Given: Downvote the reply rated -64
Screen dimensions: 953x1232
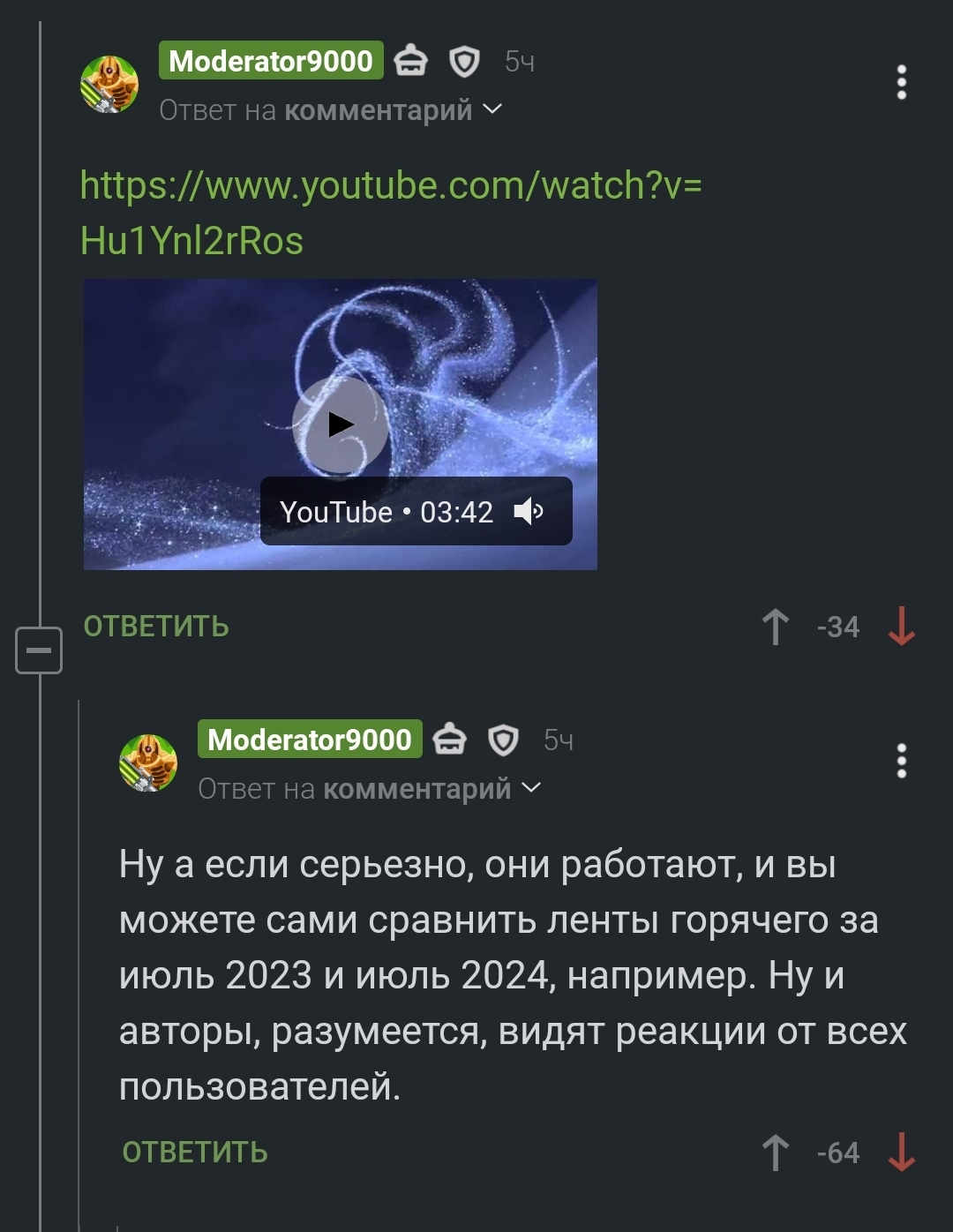Looking at the screenshot, I should pos(901,1153).
